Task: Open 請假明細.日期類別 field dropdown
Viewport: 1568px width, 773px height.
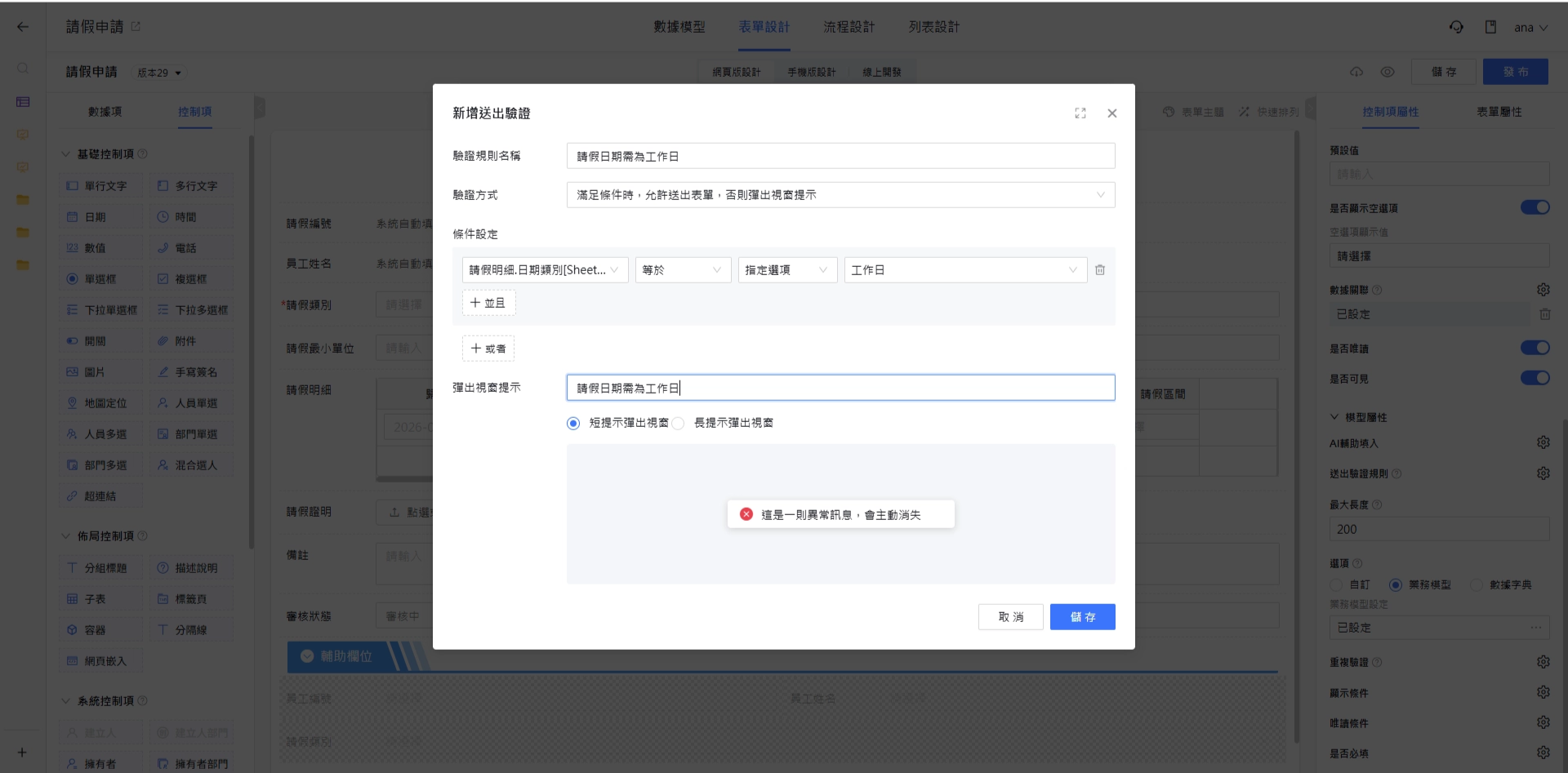Action: click(x=545, y=270)
